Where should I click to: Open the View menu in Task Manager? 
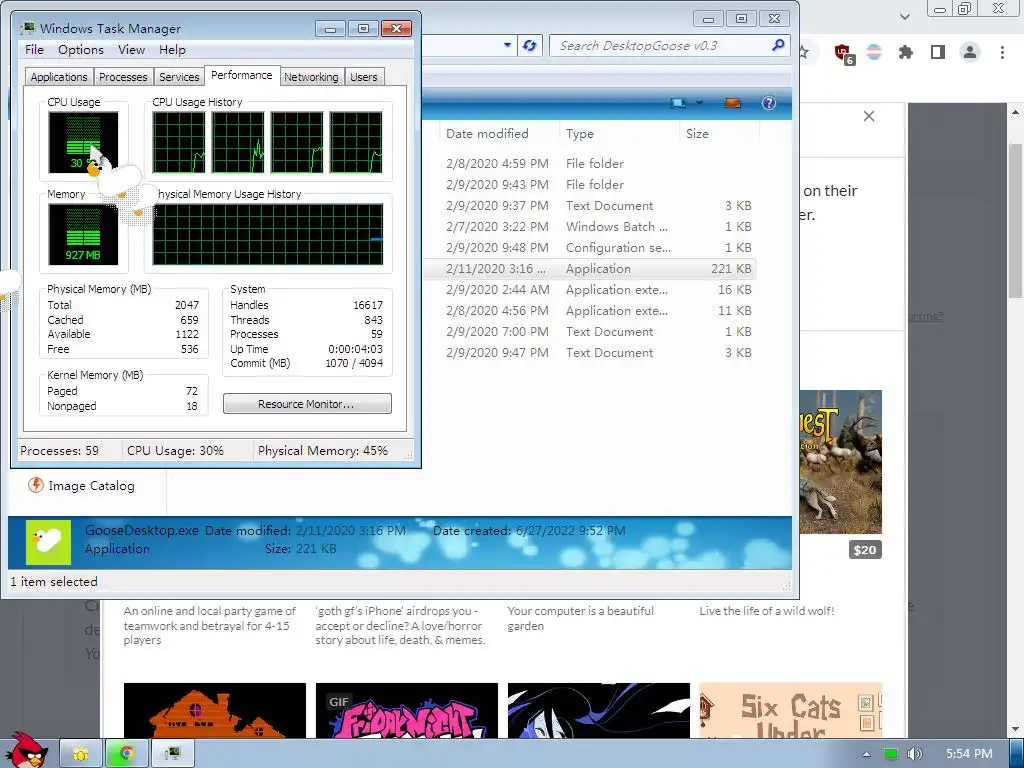coord(131,50)
